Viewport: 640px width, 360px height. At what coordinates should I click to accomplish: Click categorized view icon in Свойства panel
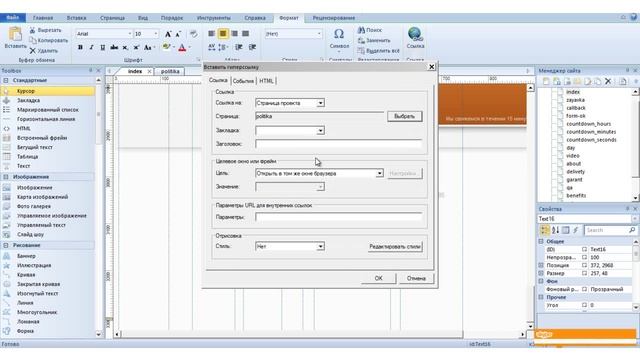(545, 230)
